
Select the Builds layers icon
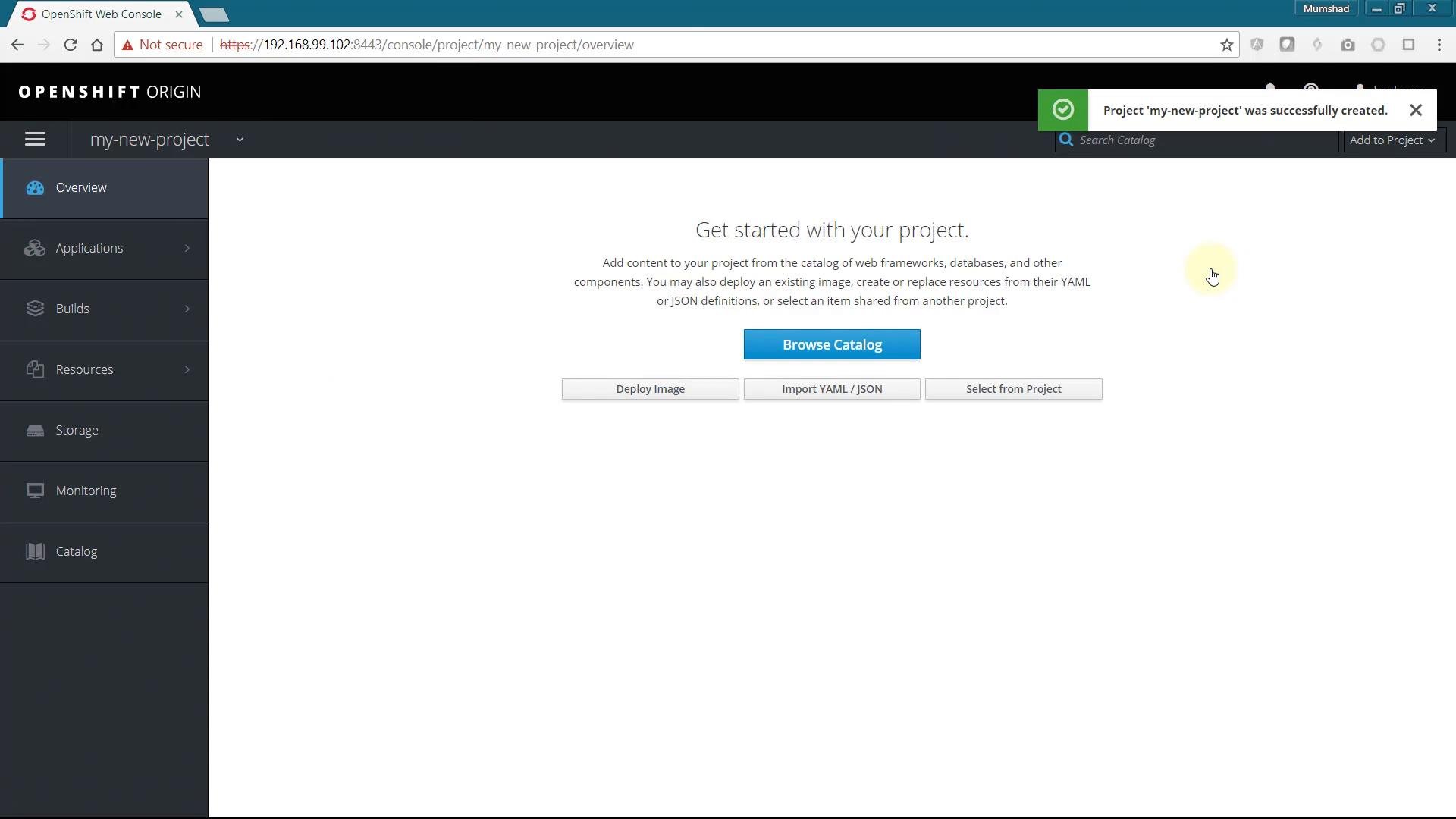35,309
